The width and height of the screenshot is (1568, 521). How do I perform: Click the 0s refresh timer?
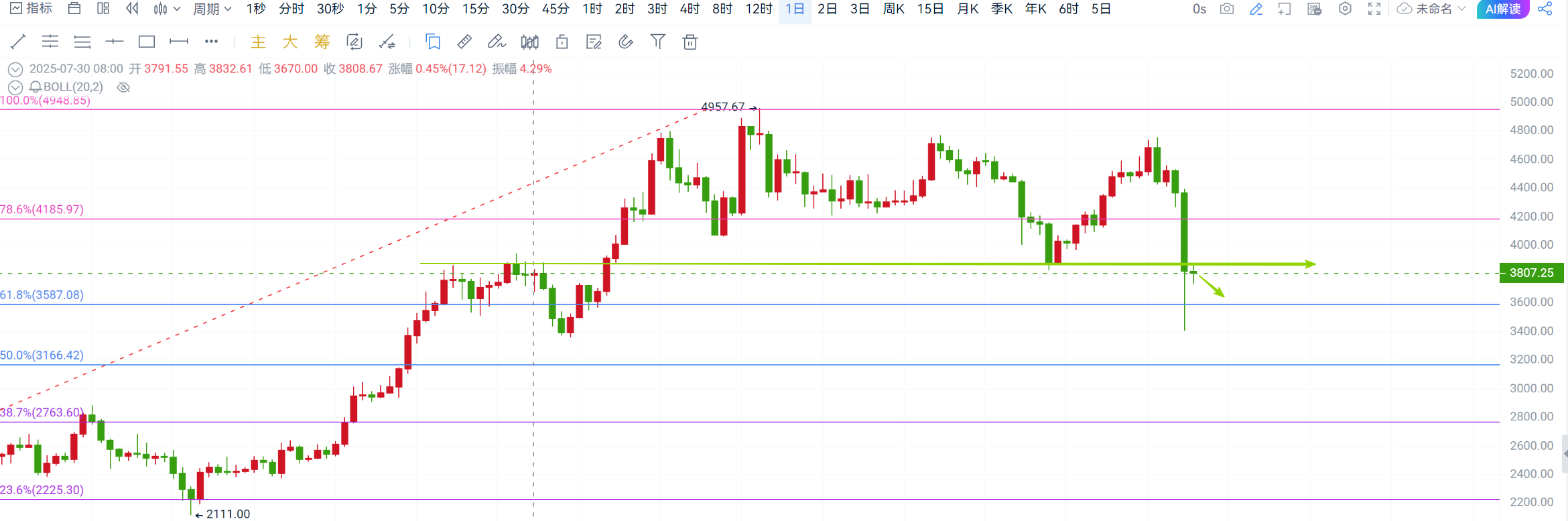tap(1199, 9)
